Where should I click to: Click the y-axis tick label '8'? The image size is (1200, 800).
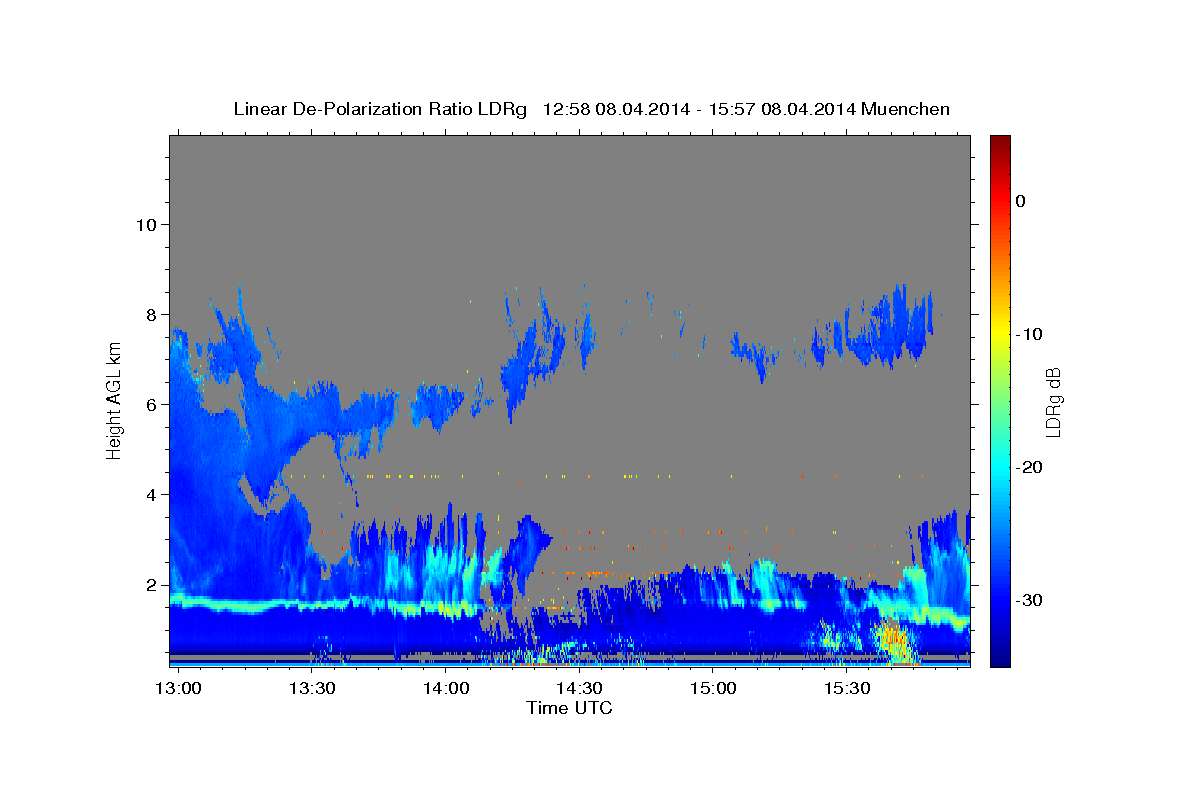[x=151, y=314]
